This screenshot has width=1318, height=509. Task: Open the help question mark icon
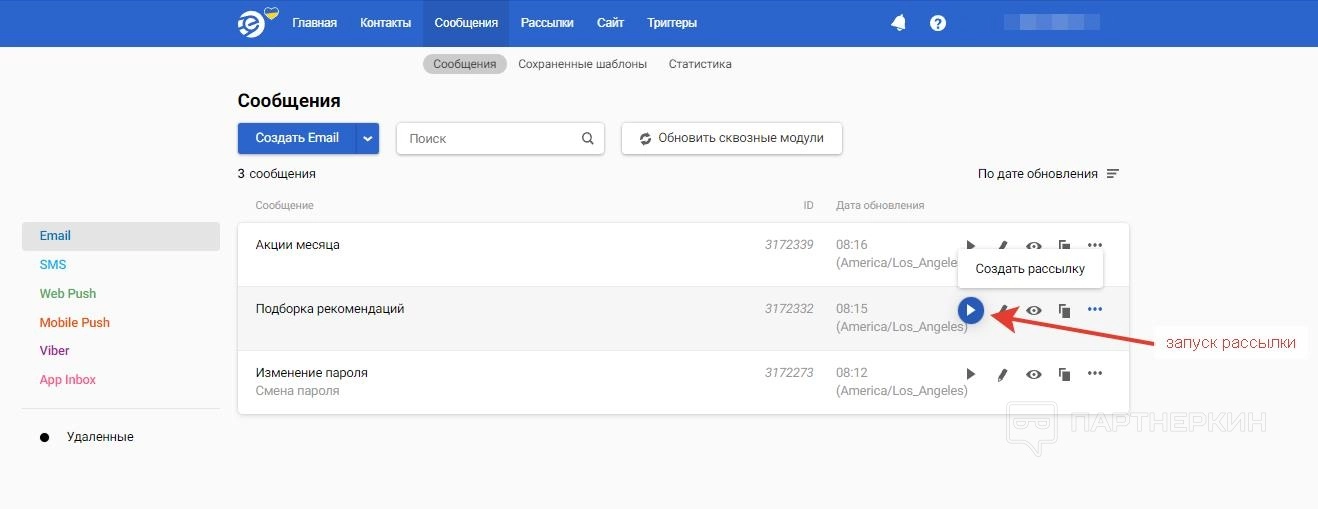(938, 23)
